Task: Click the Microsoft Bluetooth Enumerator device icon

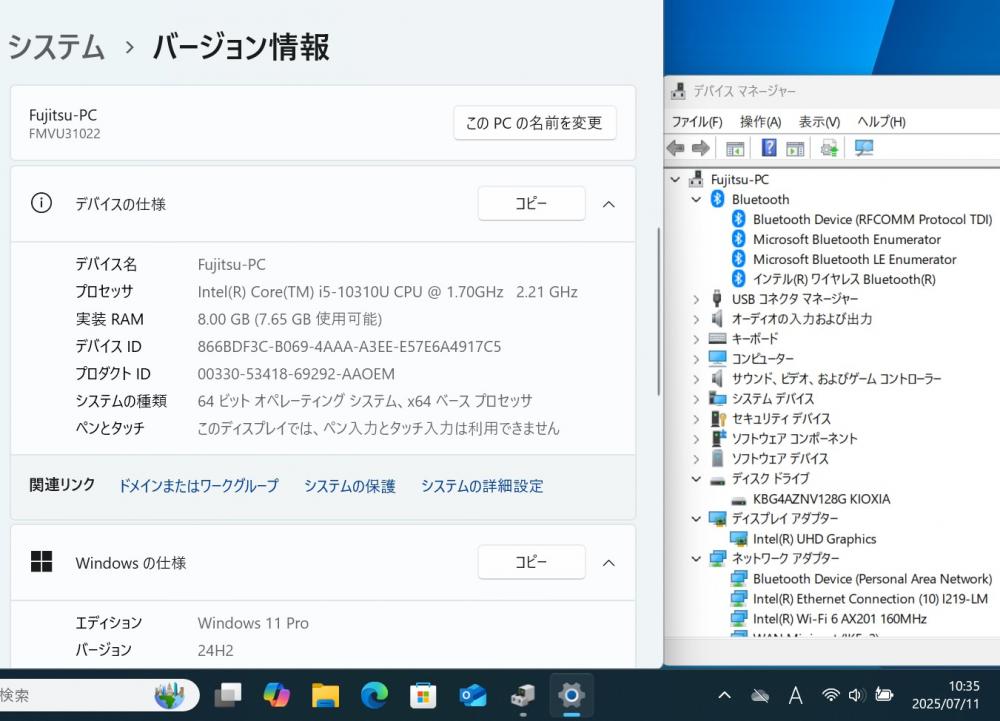Action: pos(739,239)
